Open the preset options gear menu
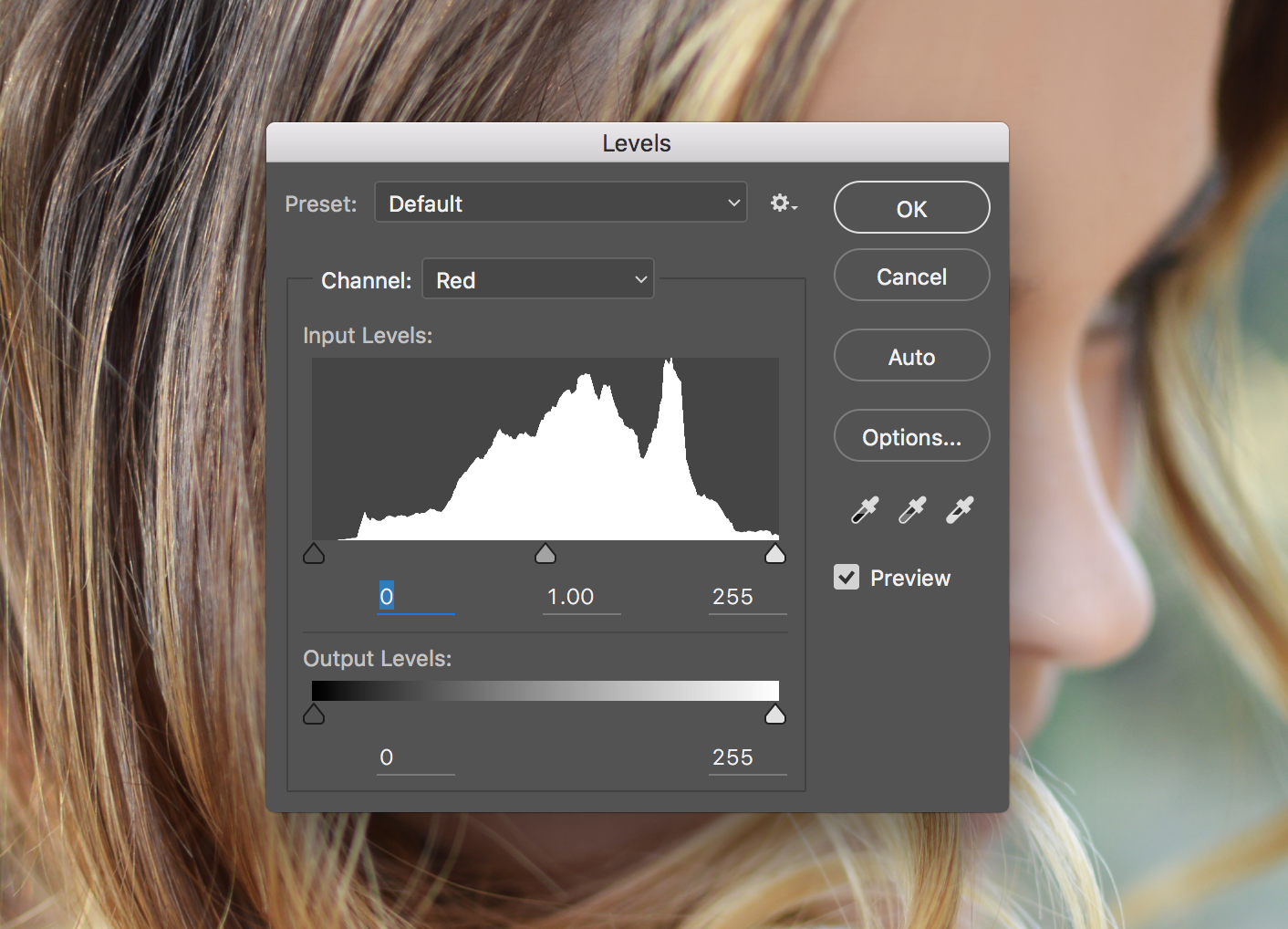1288x929 pixels. 784,203
